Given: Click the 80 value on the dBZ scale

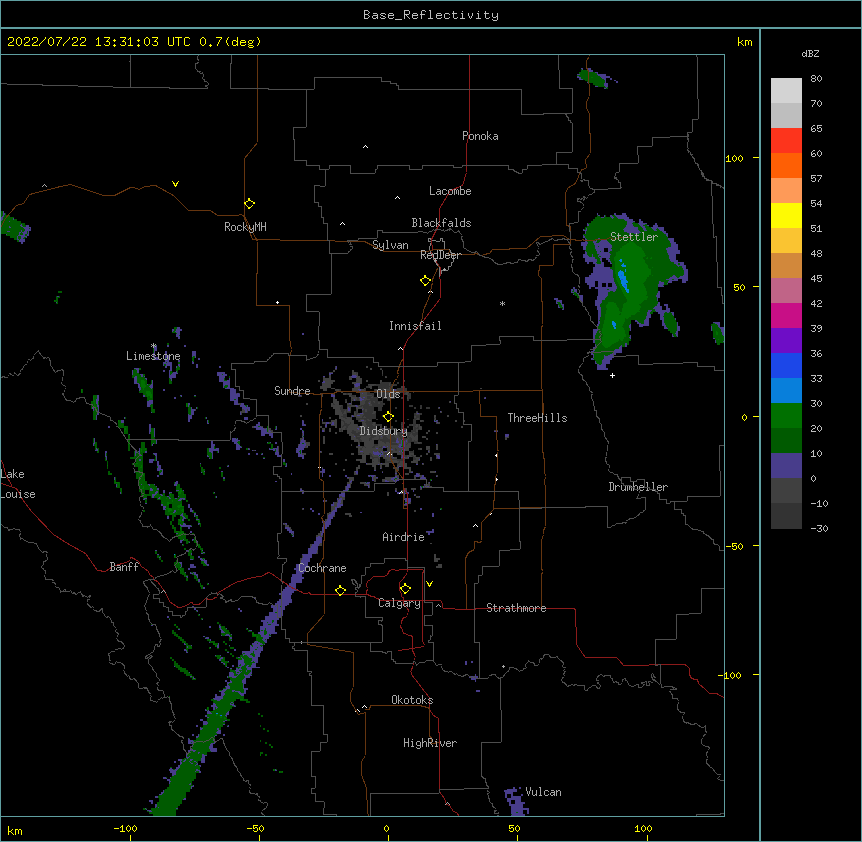Looking at the screenshot, I should 816,79.
